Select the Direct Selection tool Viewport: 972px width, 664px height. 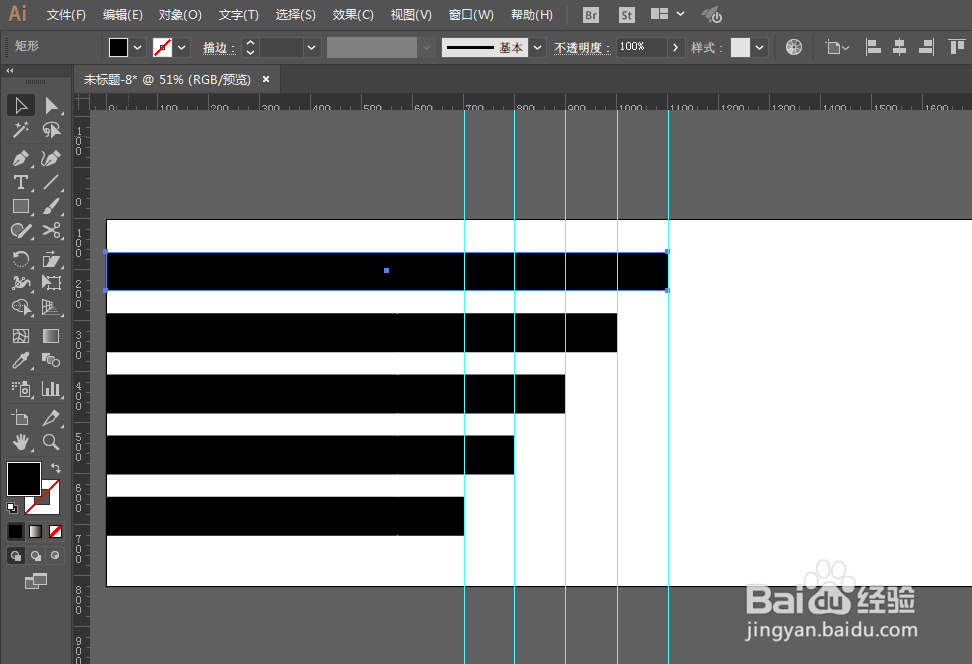click(x=51, y=105)
